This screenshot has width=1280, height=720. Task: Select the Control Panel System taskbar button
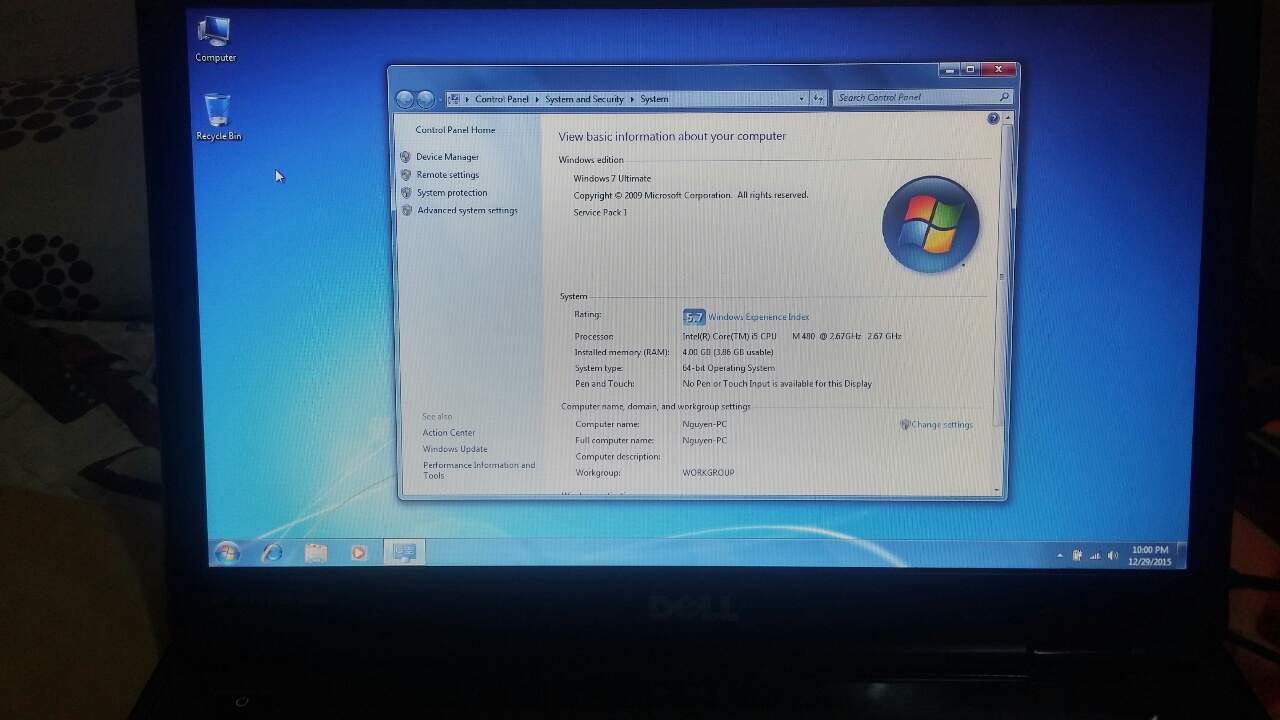[x=404, y=552]
